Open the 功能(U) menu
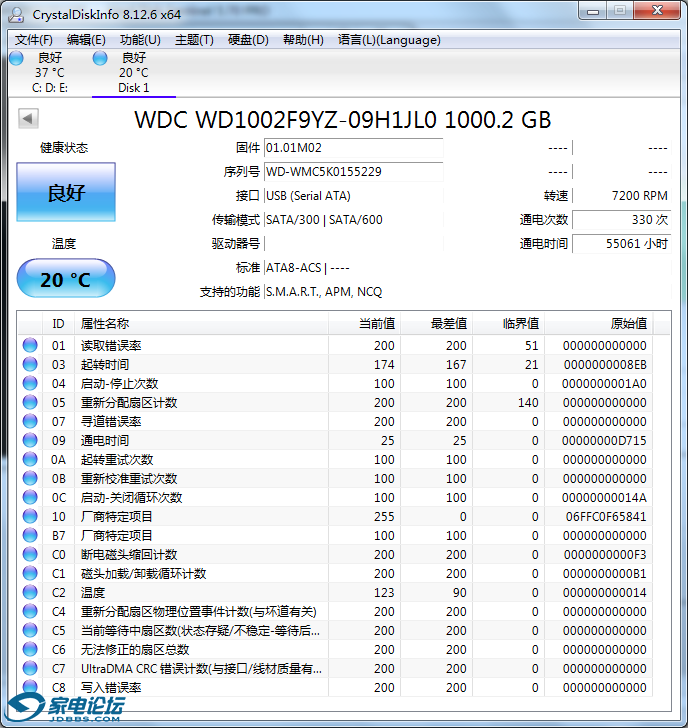 140,40
